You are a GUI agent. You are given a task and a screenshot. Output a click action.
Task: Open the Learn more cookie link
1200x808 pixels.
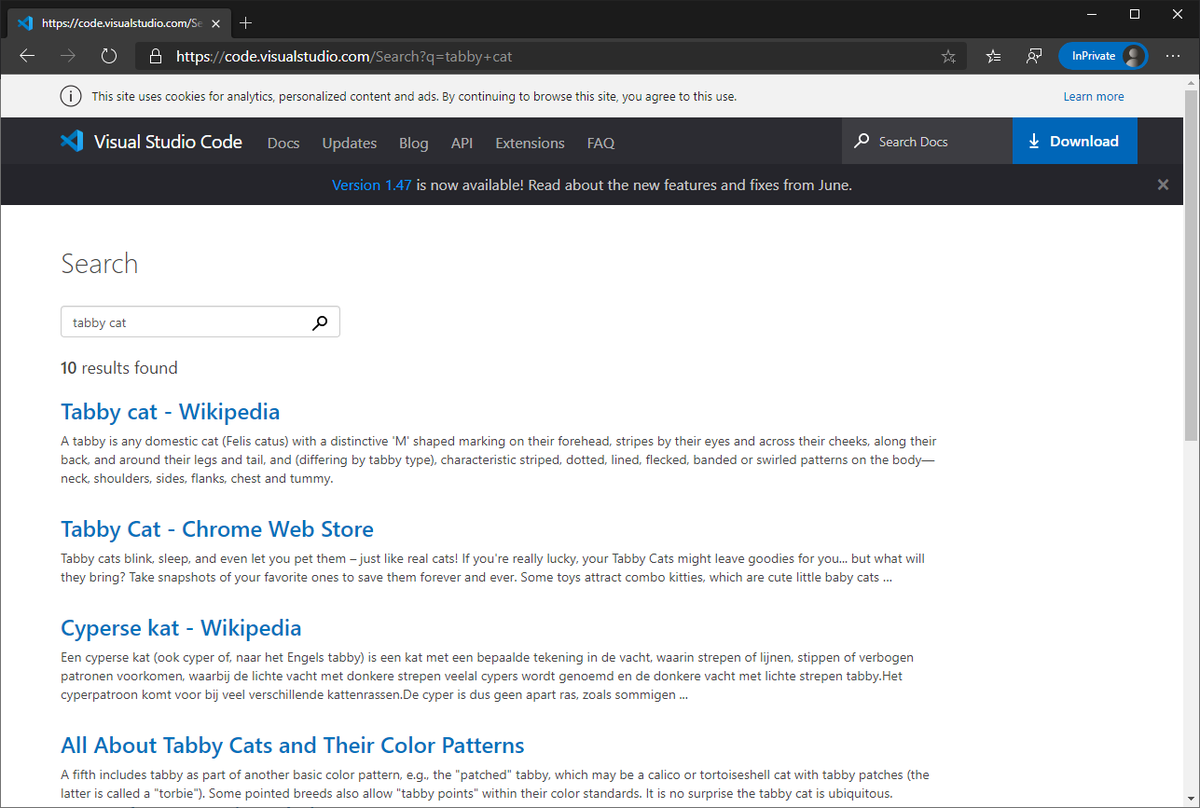coord(1093,97)
